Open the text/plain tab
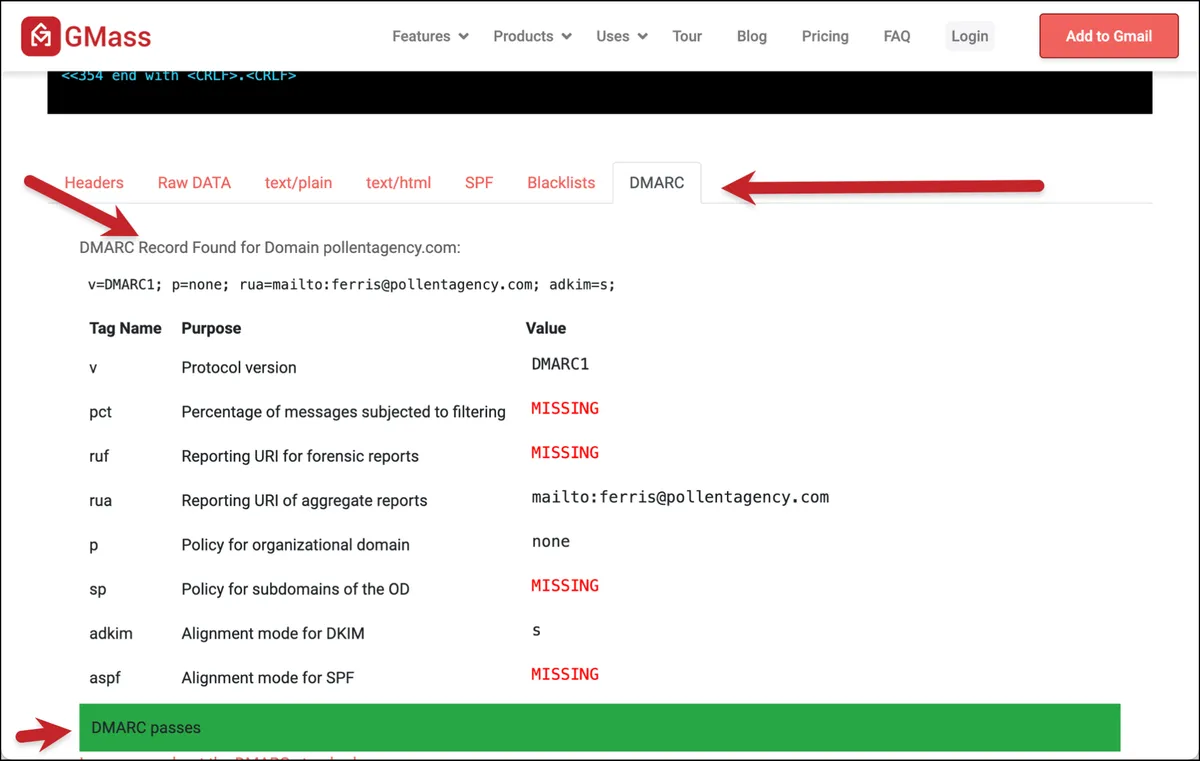Screen dimensions: 1200x761 click(x=298, y=183)
